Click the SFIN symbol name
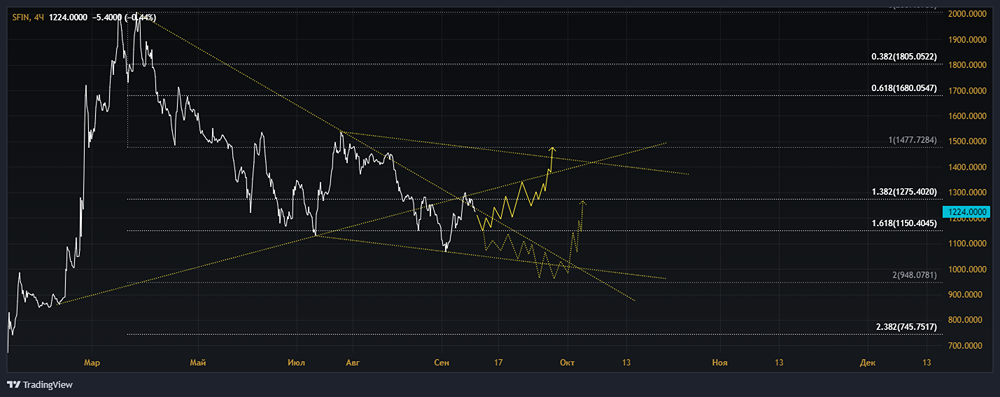 tap(20, 17)
